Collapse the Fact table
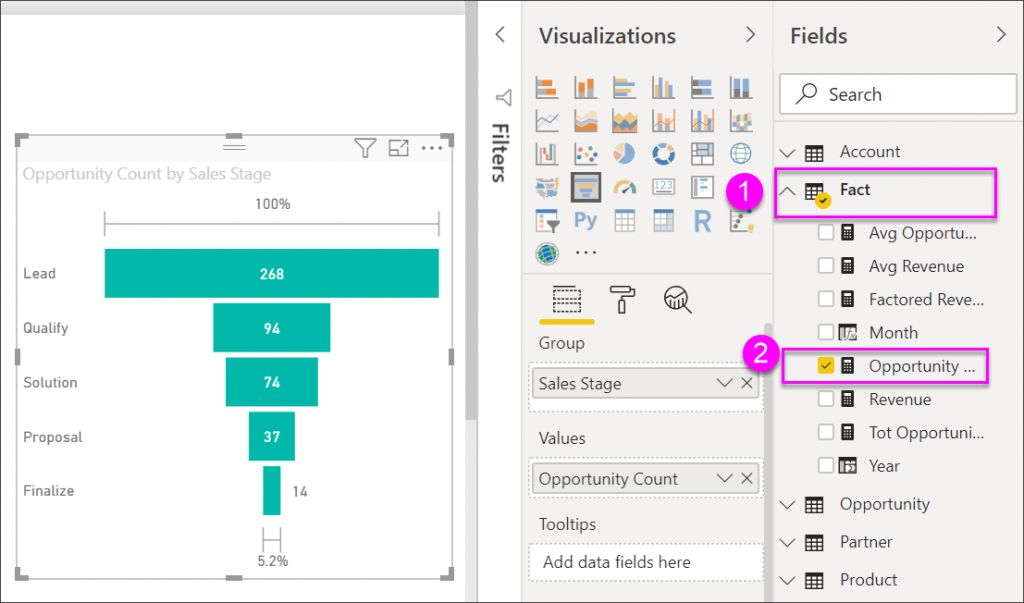The height and width of the screenshot is (603, 1024). tap(788, 191)
